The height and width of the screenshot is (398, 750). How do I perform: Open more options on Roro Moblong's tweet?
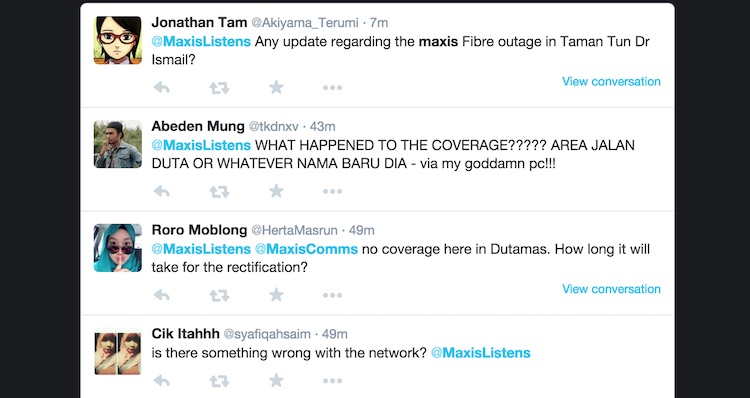[x=332, y=295]
